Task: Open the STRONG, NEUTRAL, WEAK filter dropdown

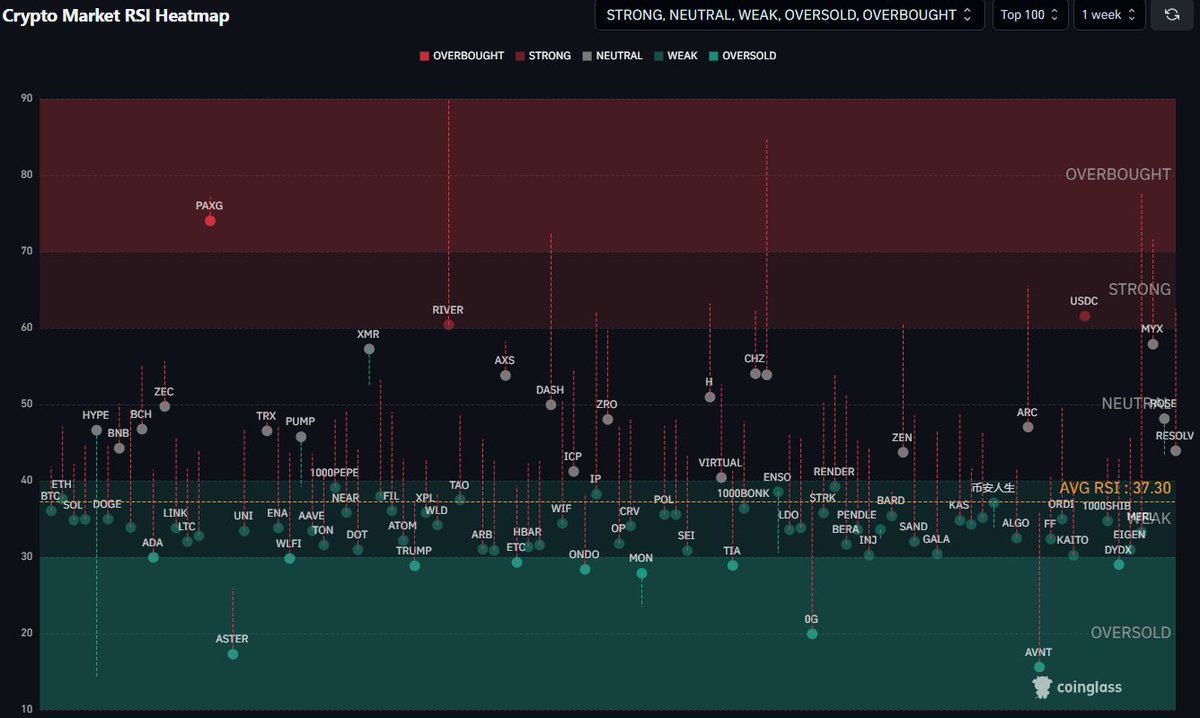Action: [789, 15]
